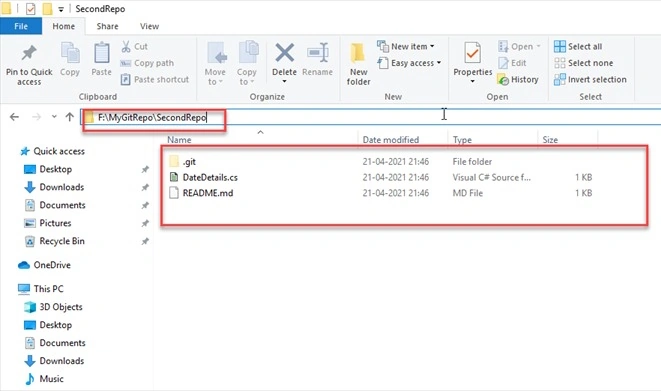Open the Recent locations dropdown chevron
The height and width of the screenshot is (391, 661).
click(x=54, y=117)
